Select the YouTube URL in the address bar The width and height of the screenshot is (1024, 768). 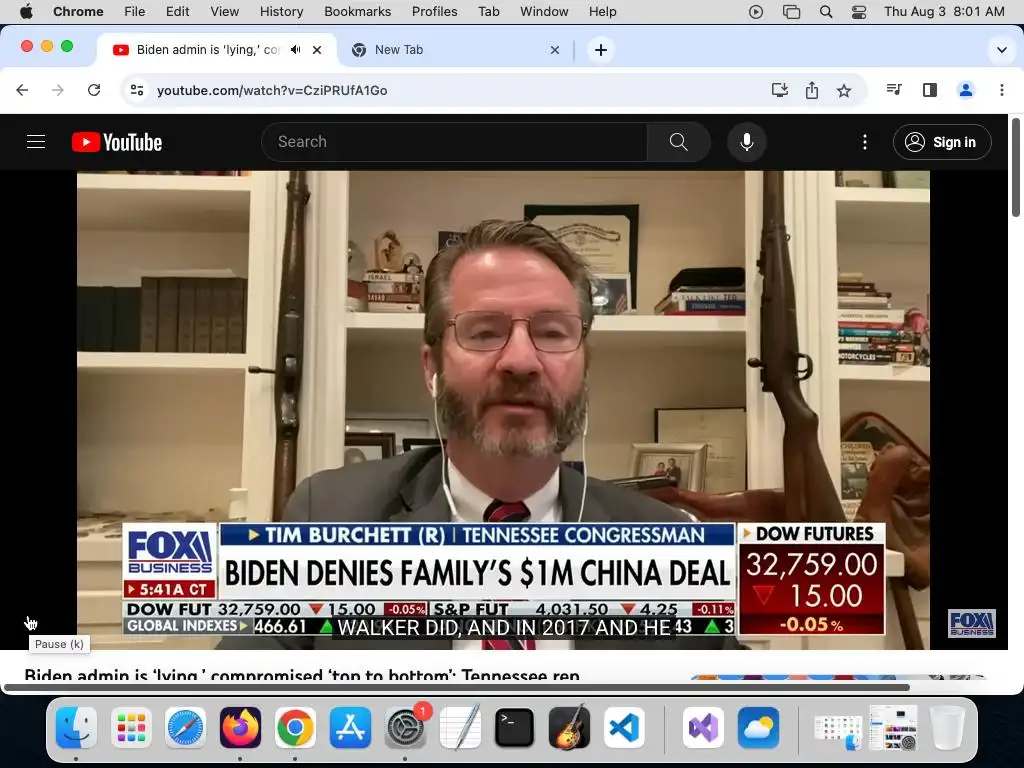click(272, 90)
